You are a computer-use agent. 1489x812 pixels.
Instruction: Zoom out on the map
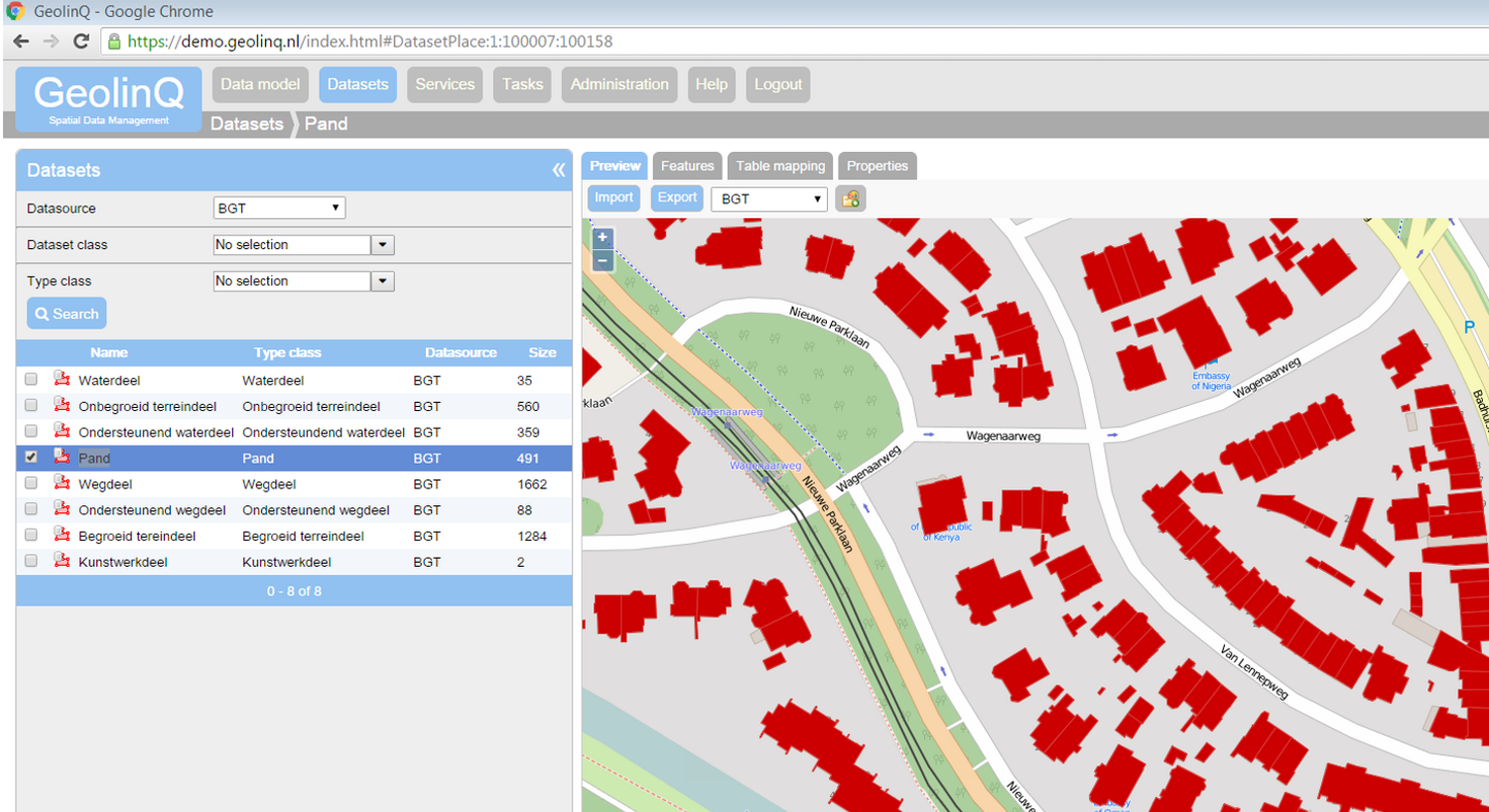click(x=602, y=260)
